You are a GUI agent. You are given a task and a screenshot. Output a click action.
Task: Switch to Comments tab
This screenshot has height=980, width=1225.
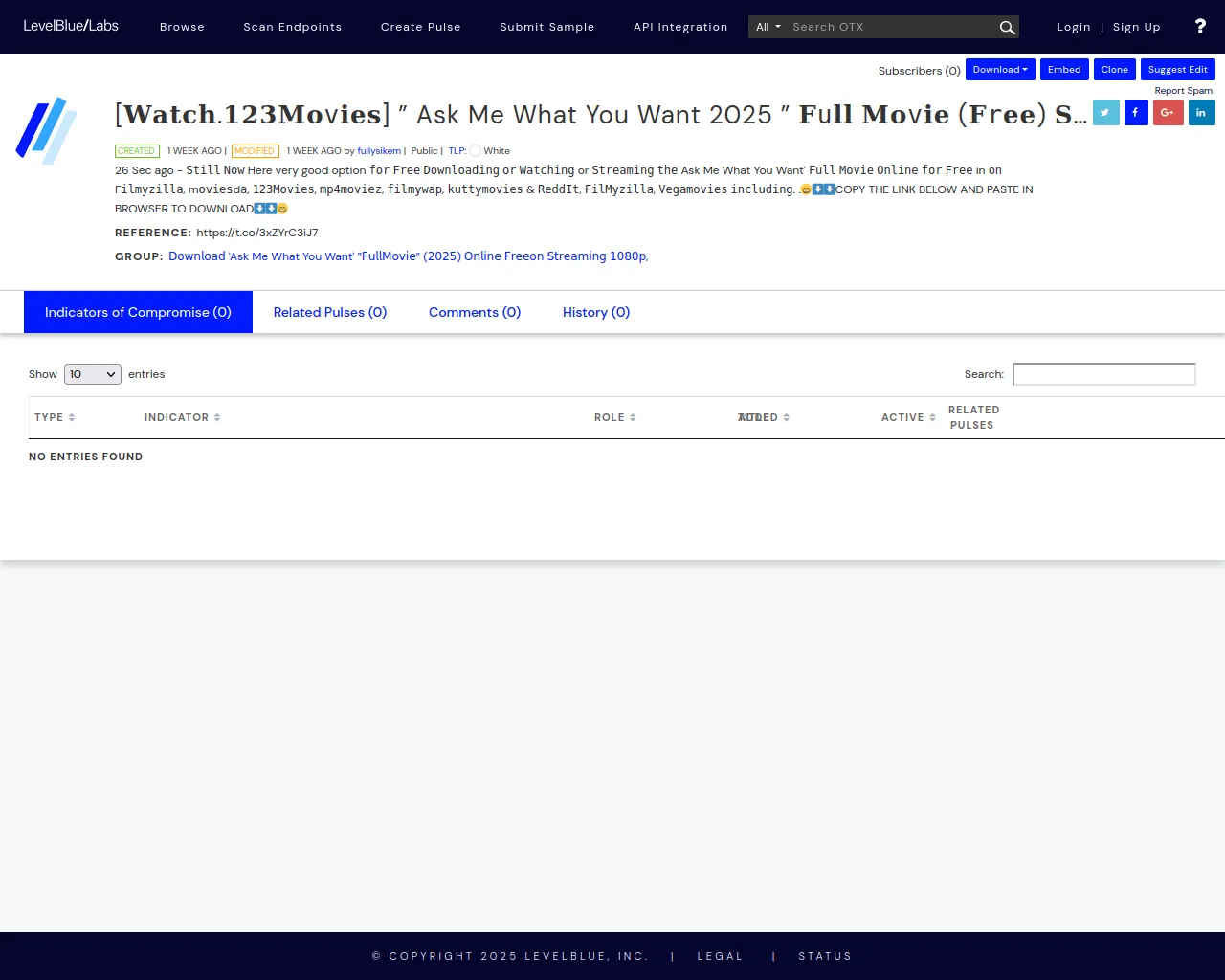click(475, 312)
